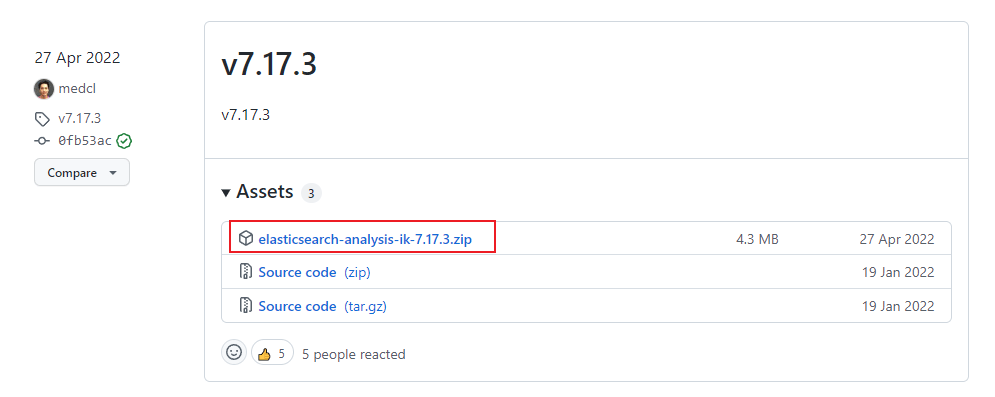Download Source code (tar.gz) link
This screenshot has height=397, width=995.
click(x=322, y=306)
